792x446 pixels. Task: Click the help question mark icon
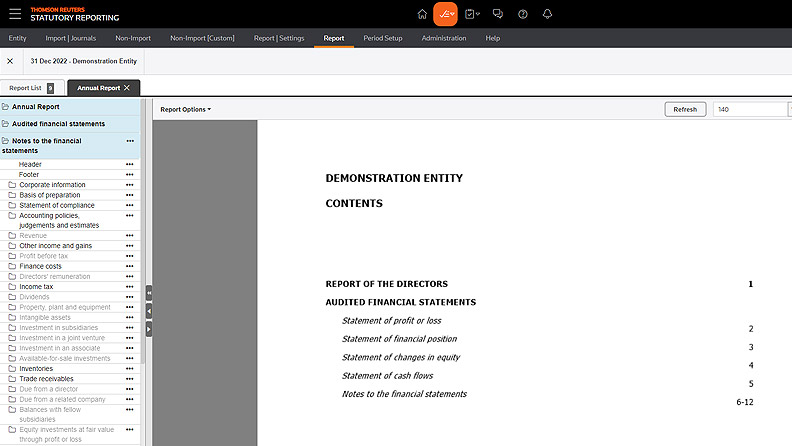tap(522, 14)
